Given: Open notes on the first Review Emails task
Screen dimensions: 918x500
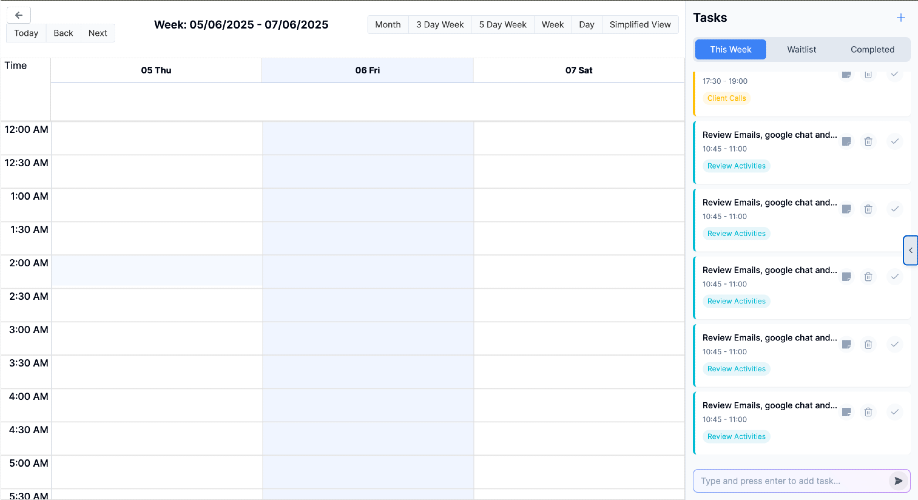Looking at the screenshot, I should tap(846, 141).
